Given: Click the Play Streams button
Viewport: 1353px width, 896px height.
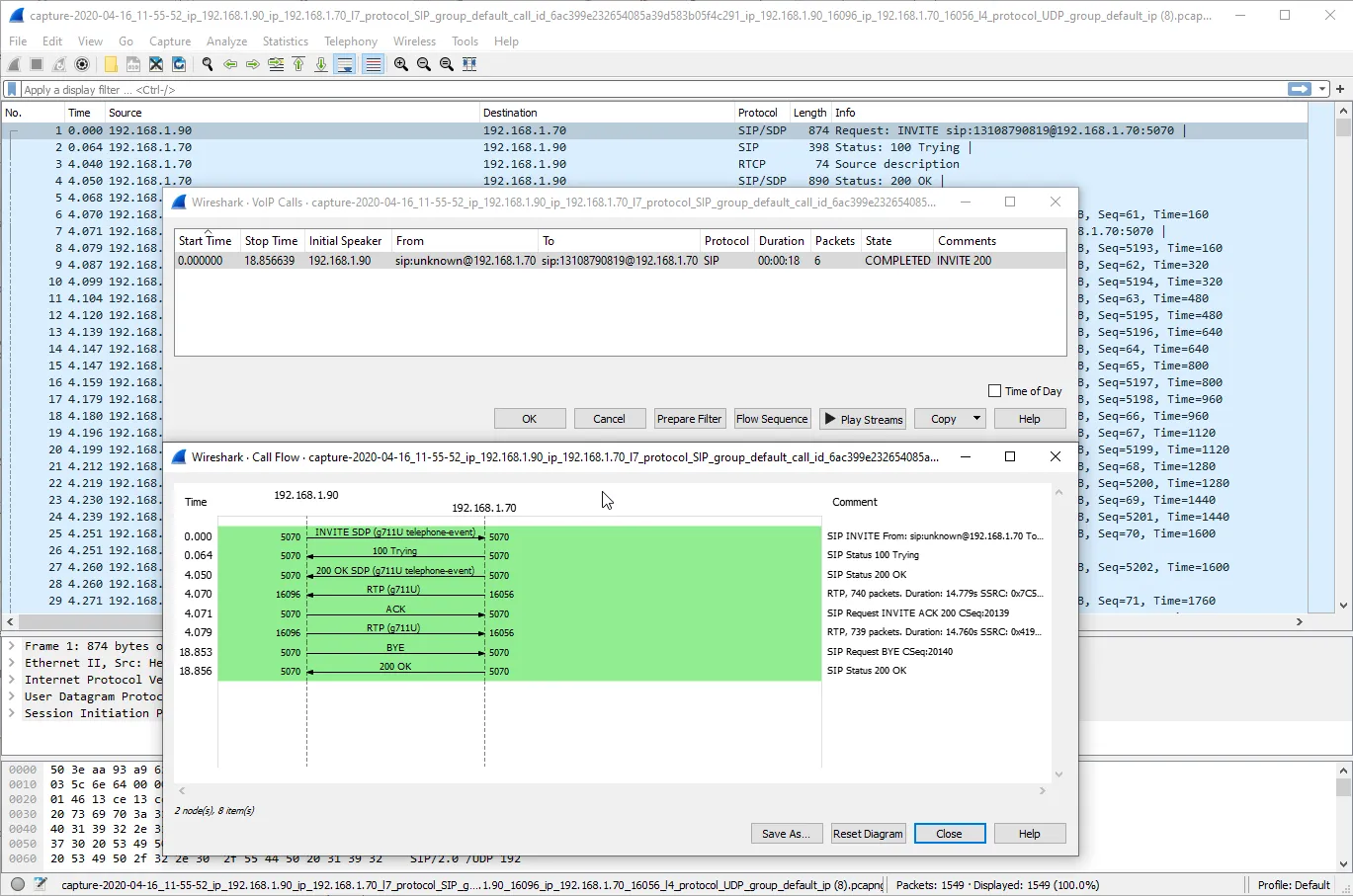Looking at the screenshot, I should pos(864,419).
